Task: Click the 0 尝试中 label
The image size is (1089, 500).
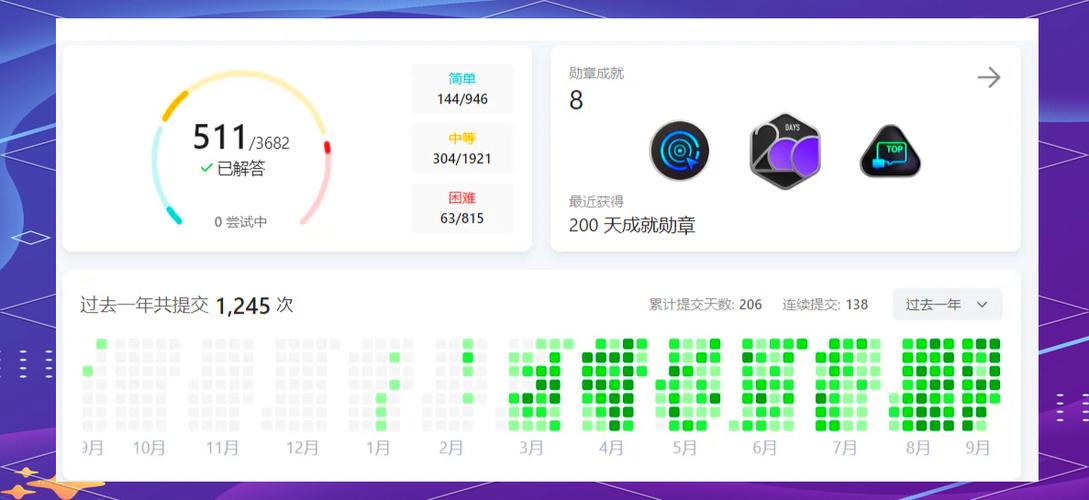Action: pos(240,222)
